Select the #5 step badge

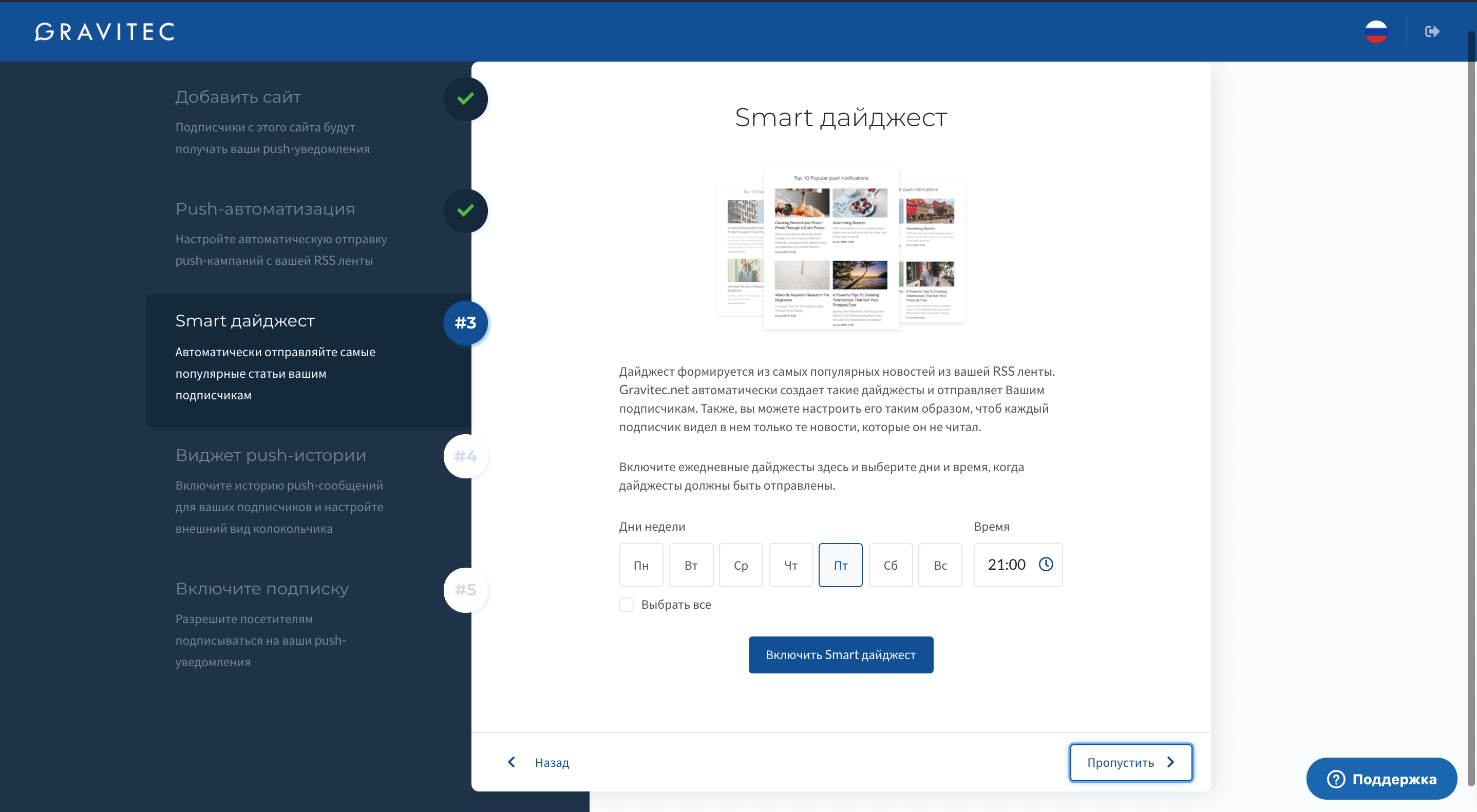[x=466, y=590]
